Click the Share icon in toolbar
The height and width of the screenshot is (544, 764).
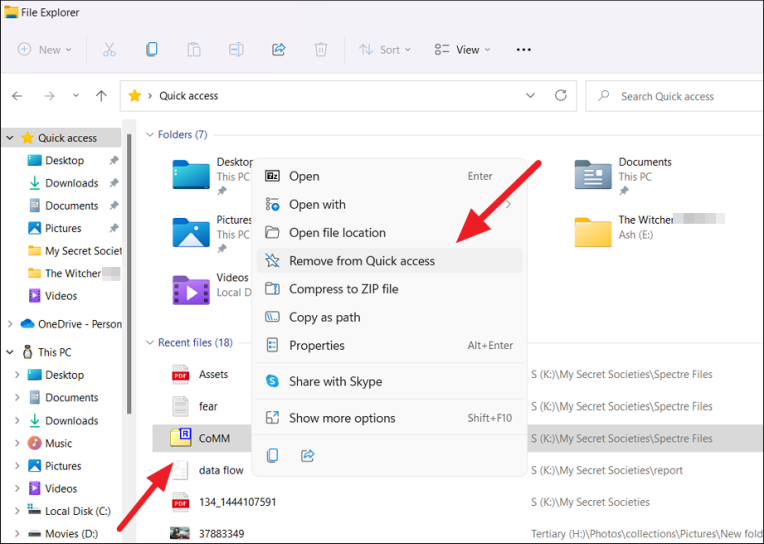pos(279,49)
